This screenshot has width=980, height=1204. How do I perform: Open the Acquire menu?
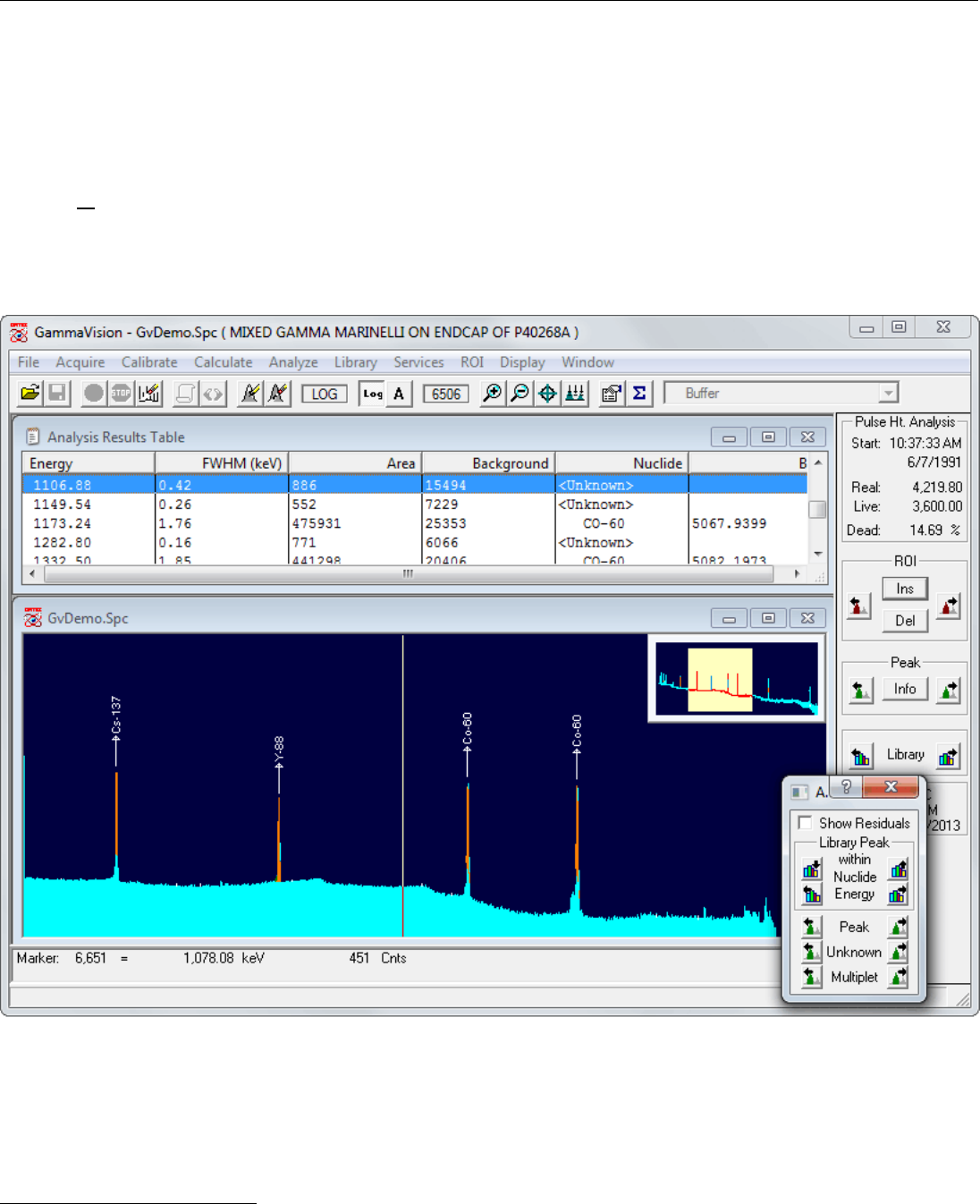[x=80, y=362]
